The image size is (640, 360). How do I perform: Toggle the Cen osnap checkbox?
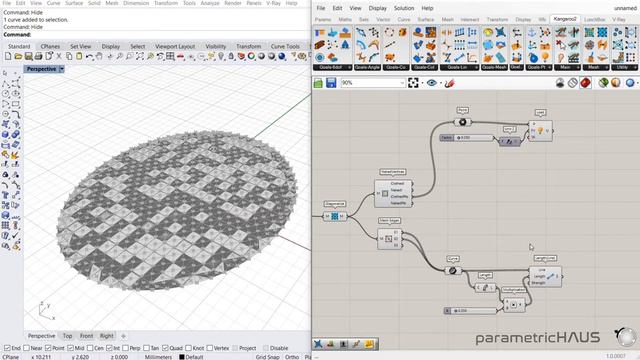(x=89, y=348)
